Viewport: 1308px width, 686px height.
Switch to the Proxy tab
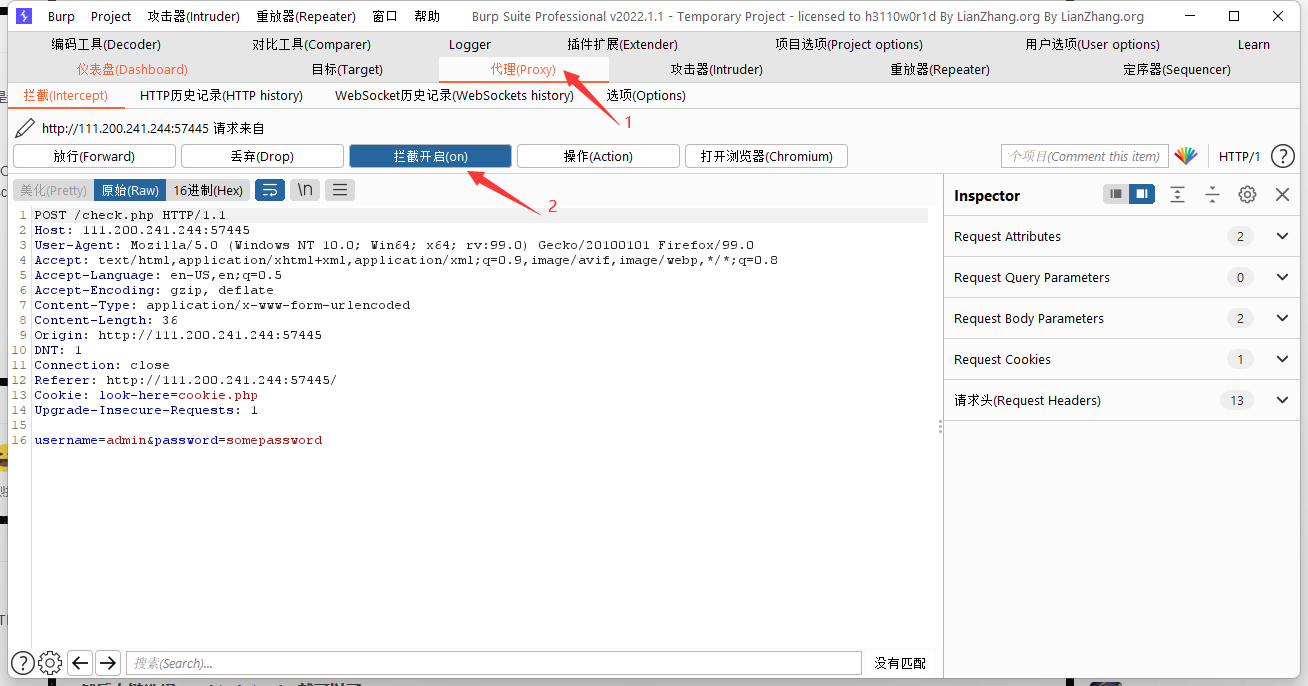tap(523, 69)
